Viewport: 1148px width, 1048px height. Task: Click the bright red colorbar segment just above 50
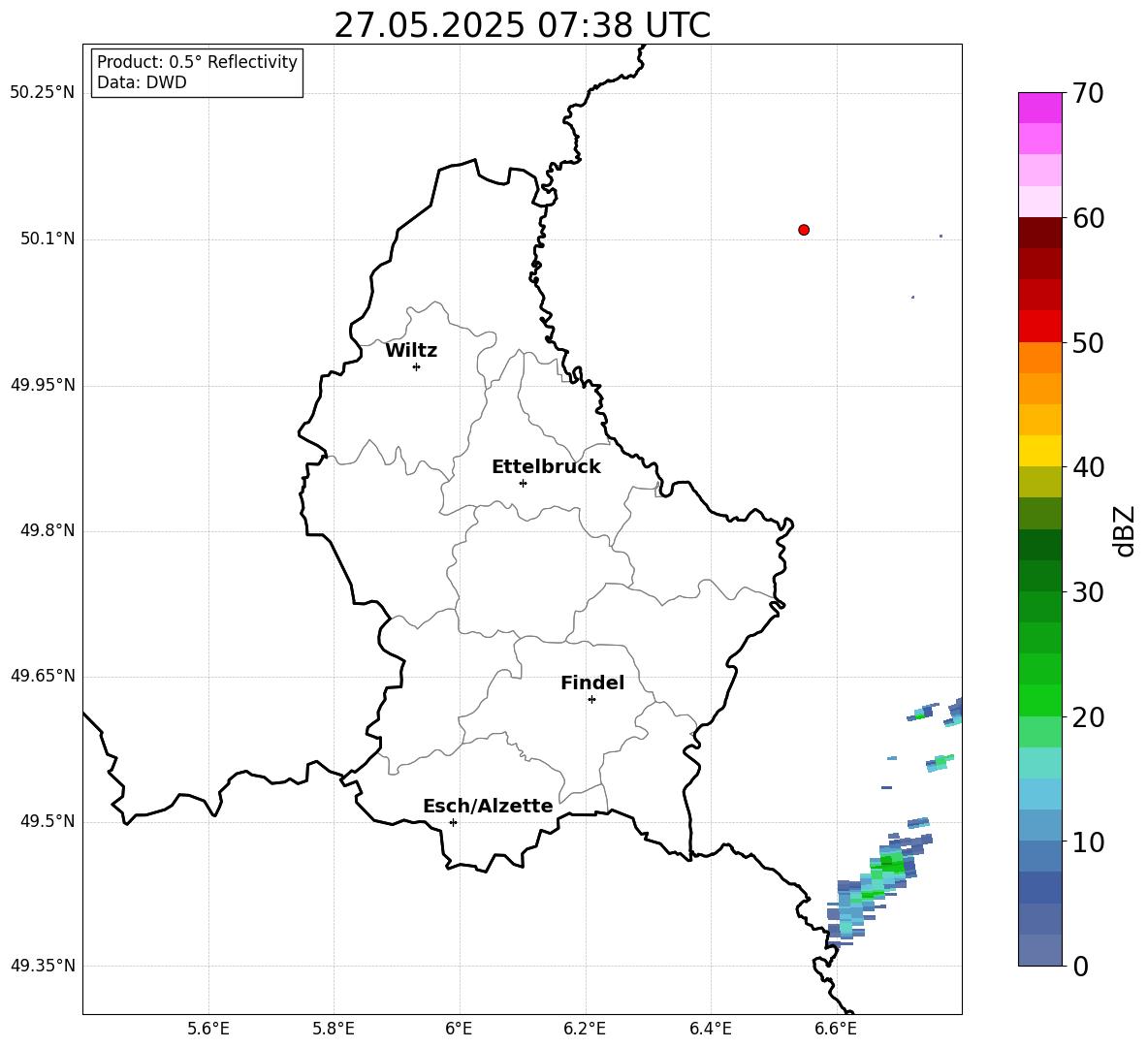click(1040, 327)
